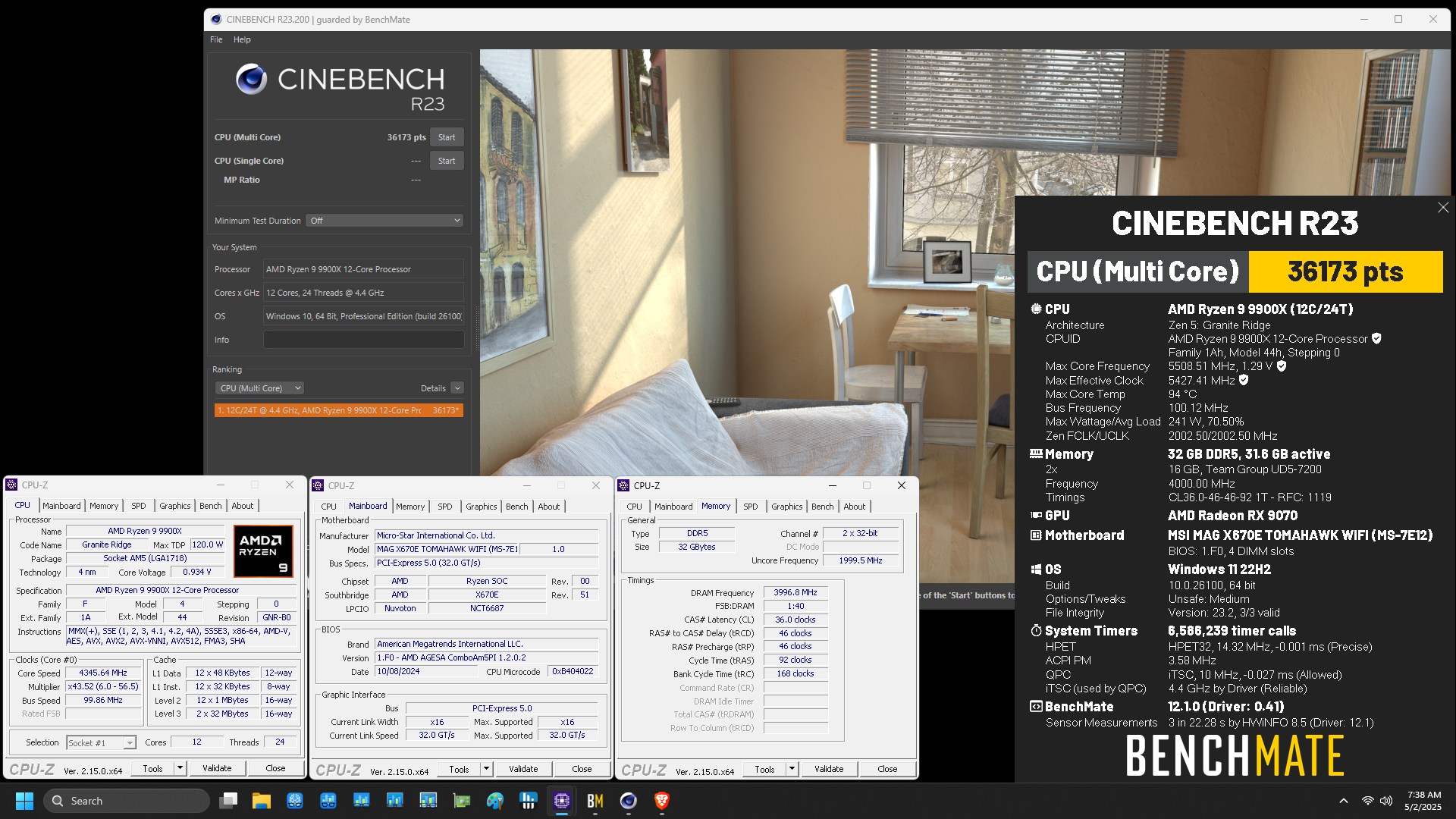Click the Windows logo icon beside the OS heading

(x=1036, y=570)
